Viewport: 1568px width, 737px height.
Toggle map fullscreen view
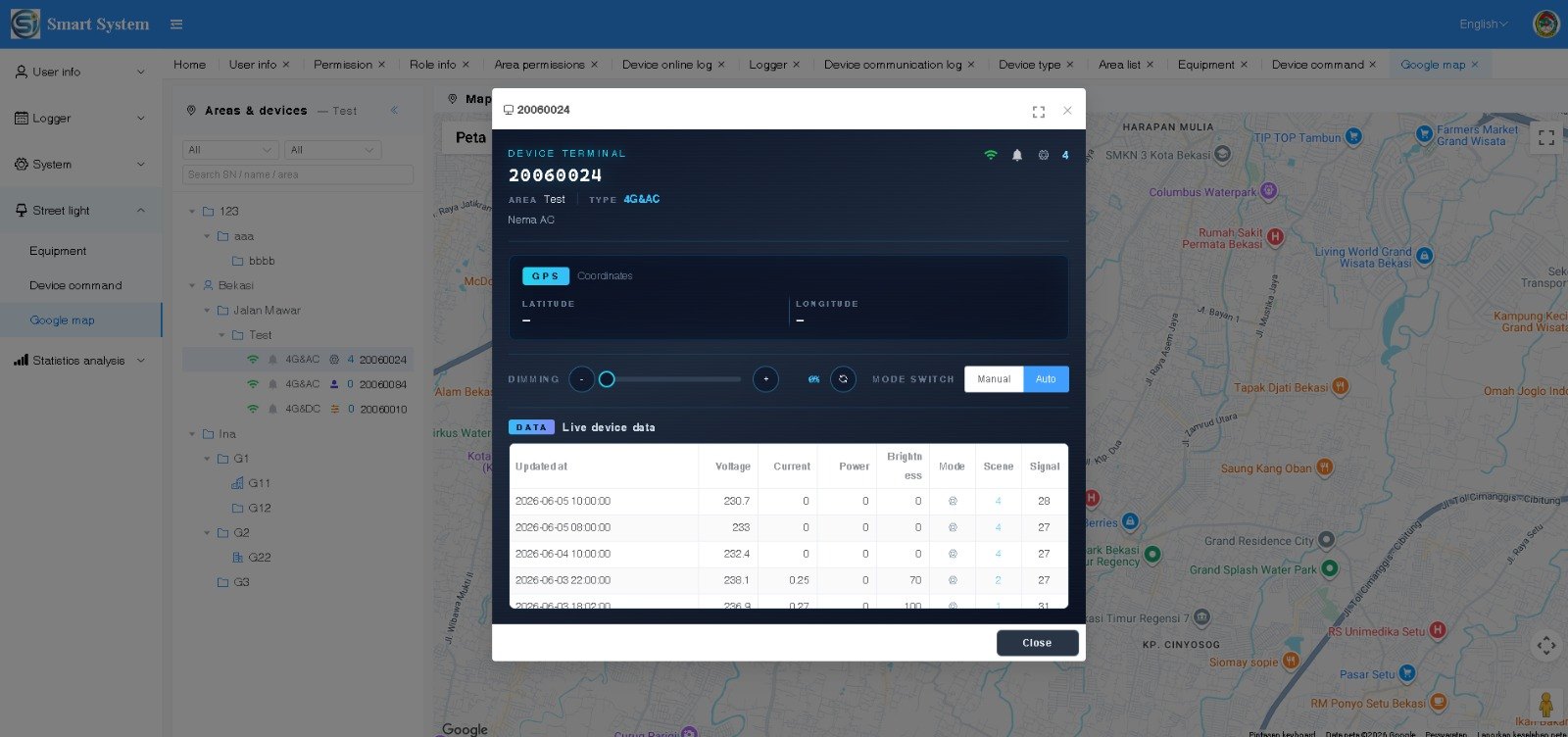(1546, 138)
